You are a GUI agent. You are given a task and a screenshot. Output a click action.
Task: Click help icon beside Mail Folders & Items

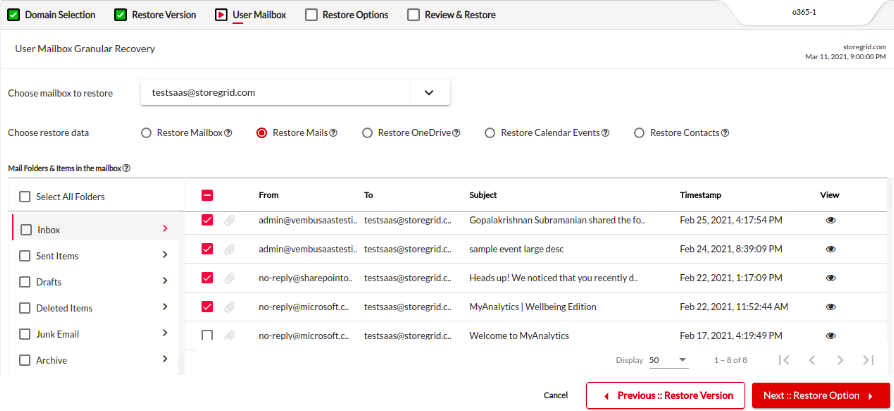pyautogui.click(x=127, y=168)
